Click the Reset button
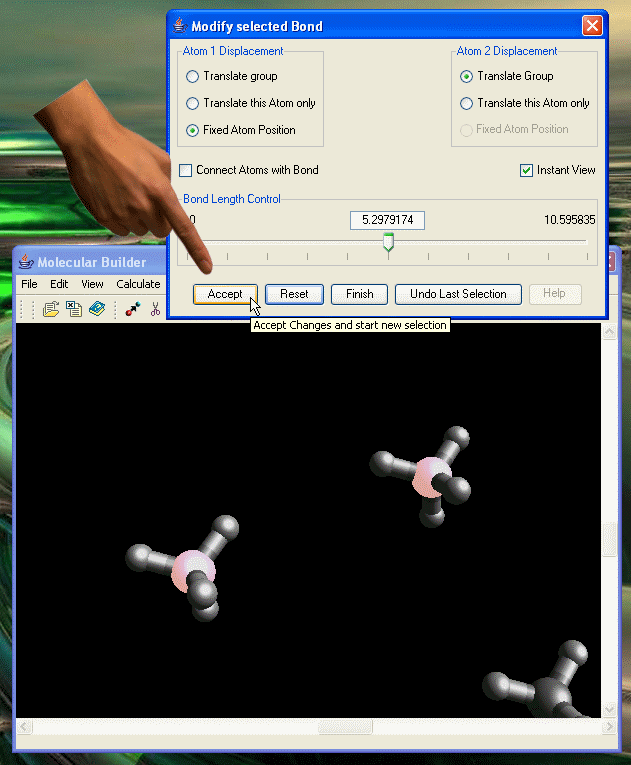This screenshot has width=631, height=765. [294, 294]
